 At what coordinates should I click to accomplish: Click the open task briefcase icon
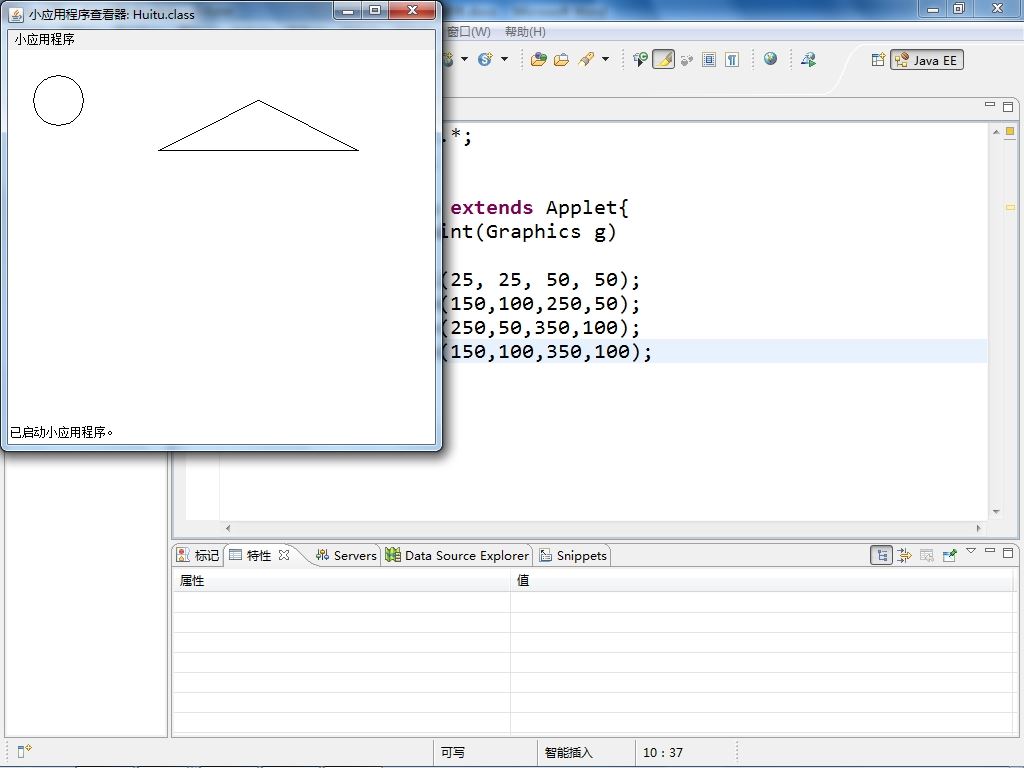(x=561, y=59)
